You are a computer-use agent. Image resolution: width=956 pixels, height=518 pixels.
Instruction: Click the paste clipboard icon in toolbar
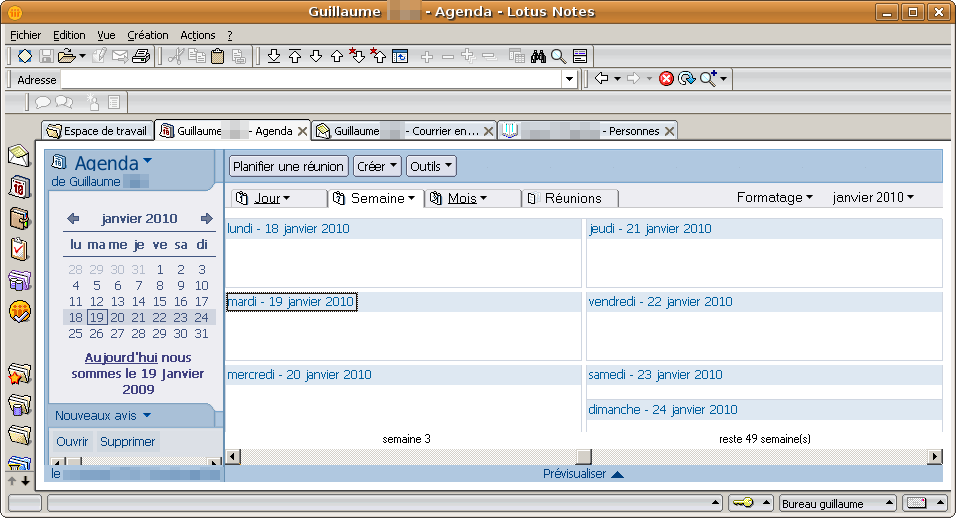pyautogui.click(x=217, y=56)
